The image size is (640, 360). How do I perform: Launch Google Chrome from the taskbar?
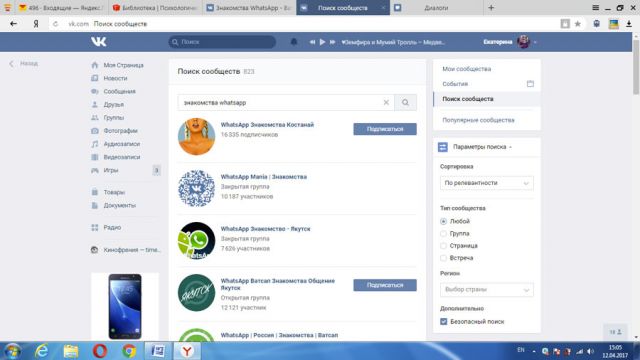click(129, 351)
